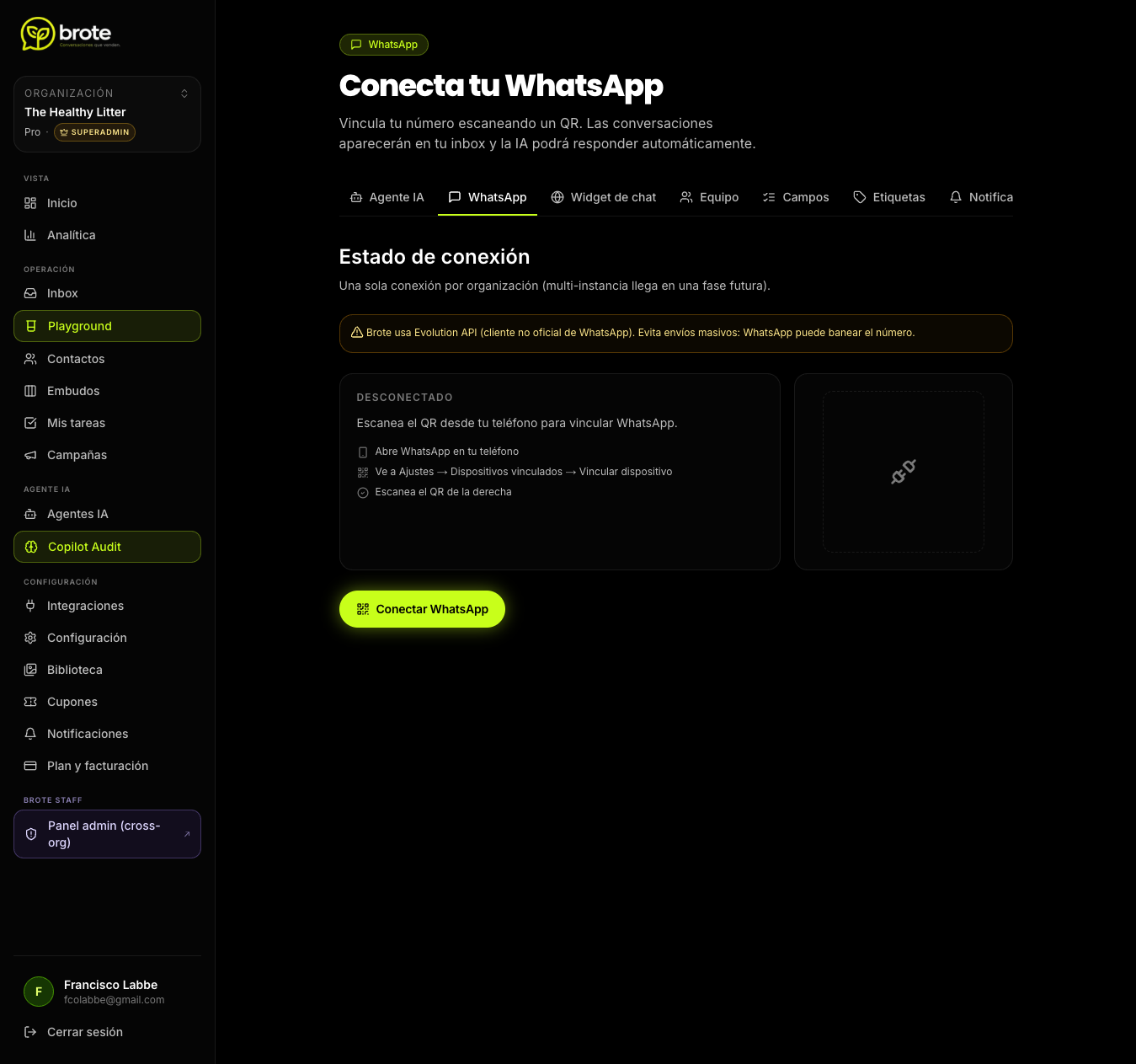
Task: Click Cerrar sesión text
Action: 85,1032
